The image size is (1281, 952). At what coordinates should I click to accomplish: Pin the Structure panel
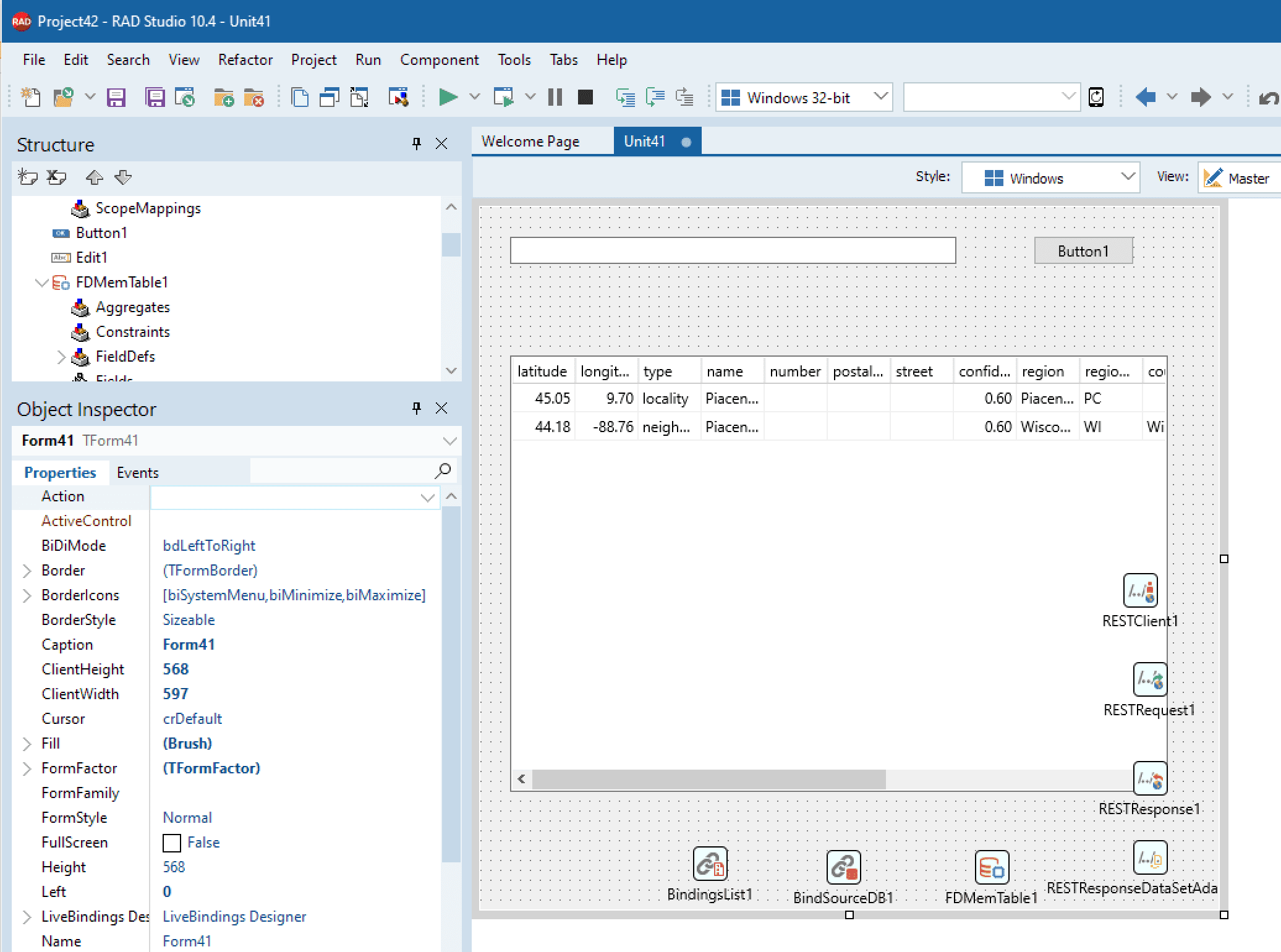point(417,144)
